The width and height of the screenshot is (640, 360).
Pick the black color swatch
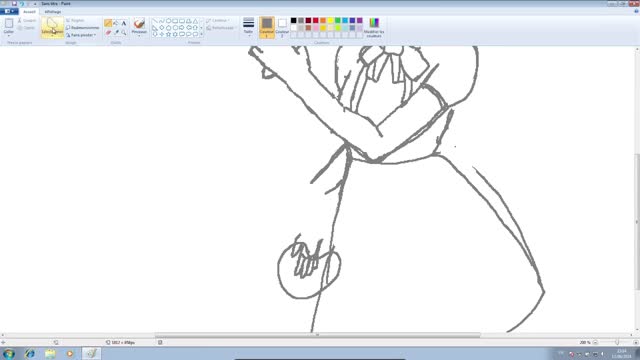click(x=293, y=20)
